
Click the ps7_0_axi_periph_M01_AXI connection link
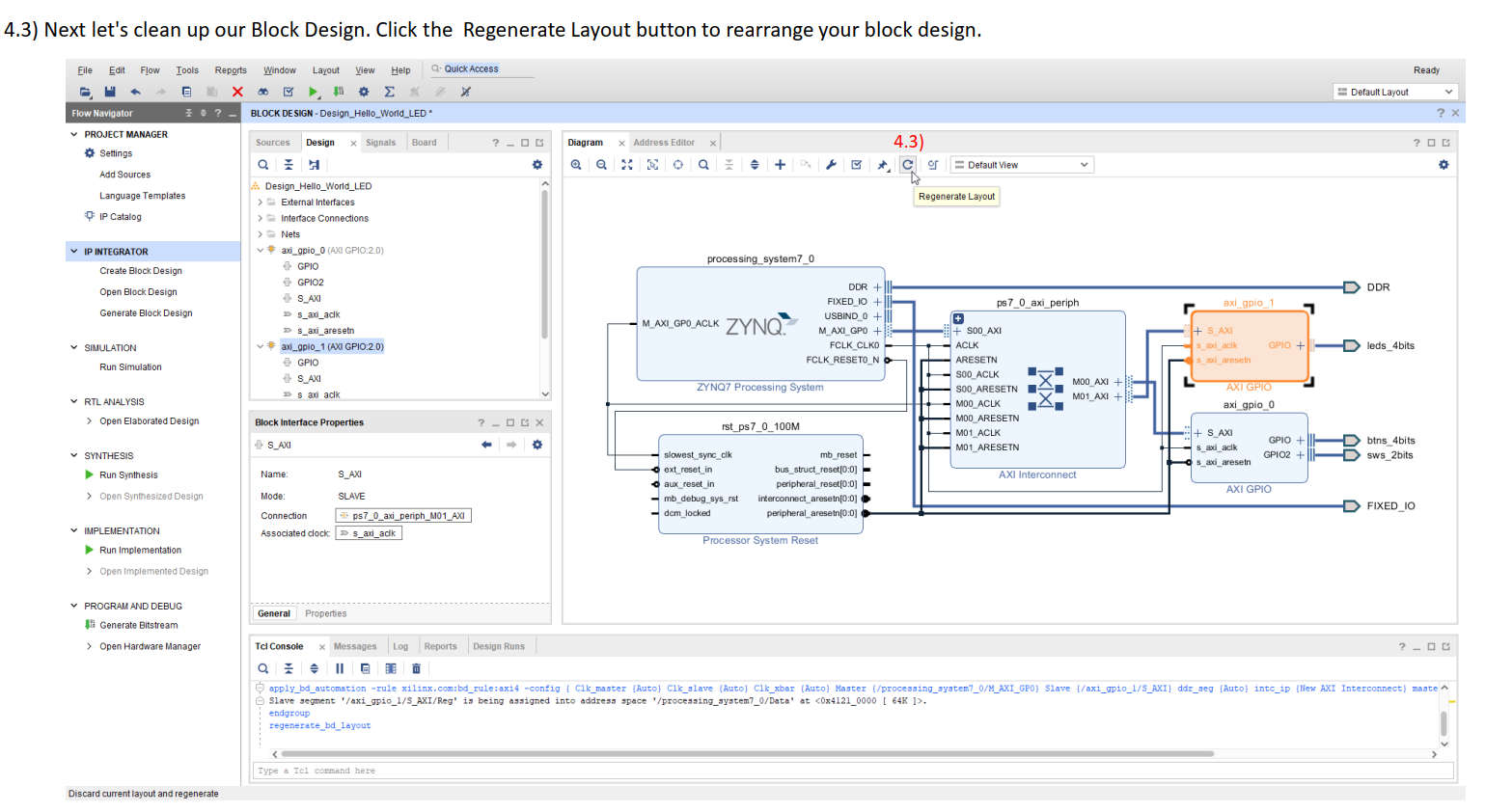[403, 516]
